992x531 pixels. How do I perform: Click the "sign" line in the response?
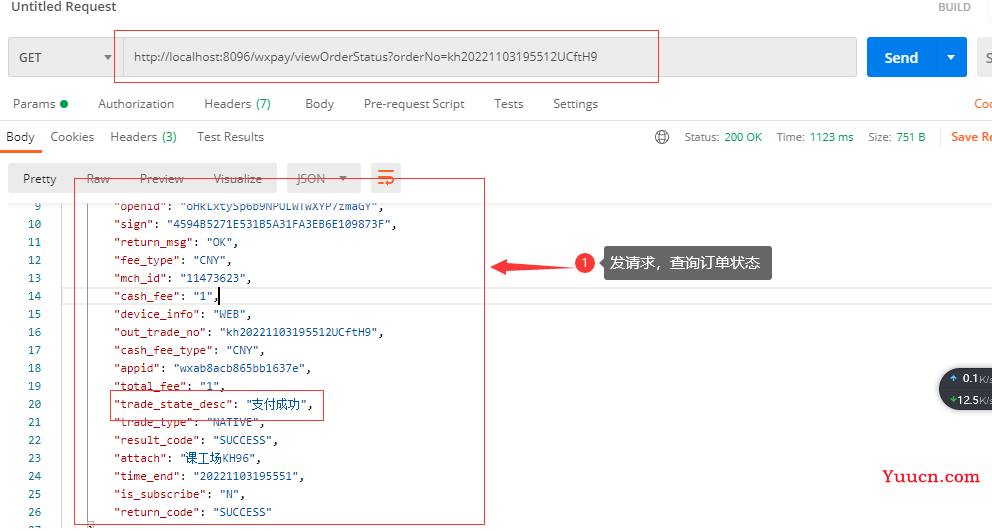[x=255, y=224]
